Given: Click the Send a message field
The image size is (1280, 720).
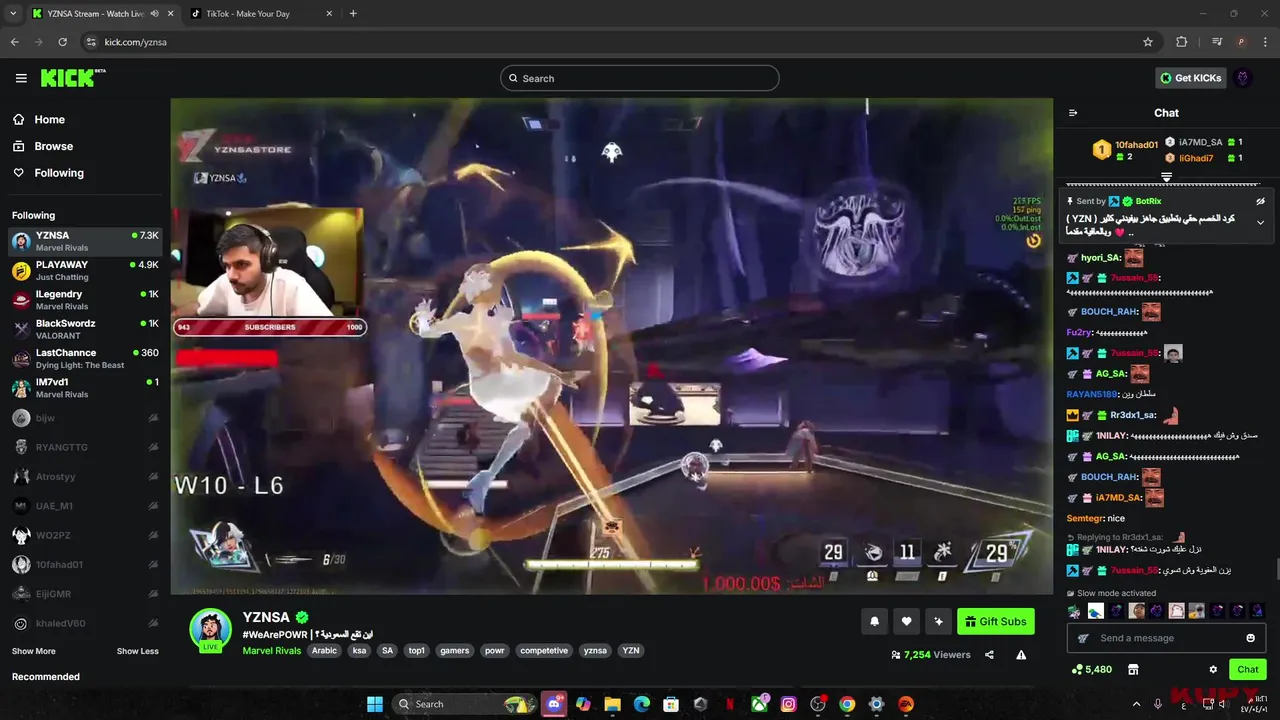Looking at the screenshot, I should [x=1167, y=638].
